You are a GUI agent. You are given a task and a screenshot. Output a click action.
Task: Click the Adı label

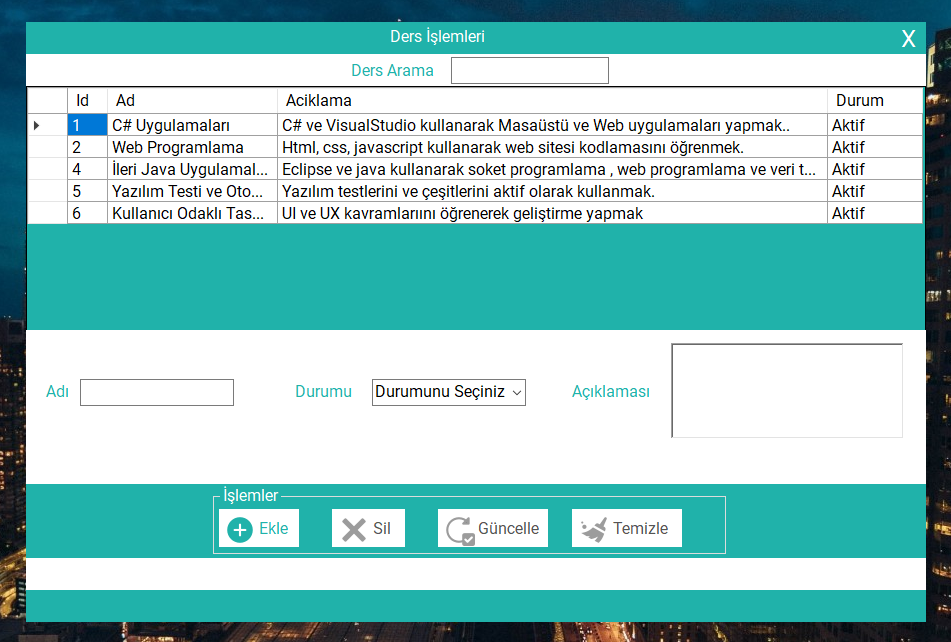(x=58, y=392)
